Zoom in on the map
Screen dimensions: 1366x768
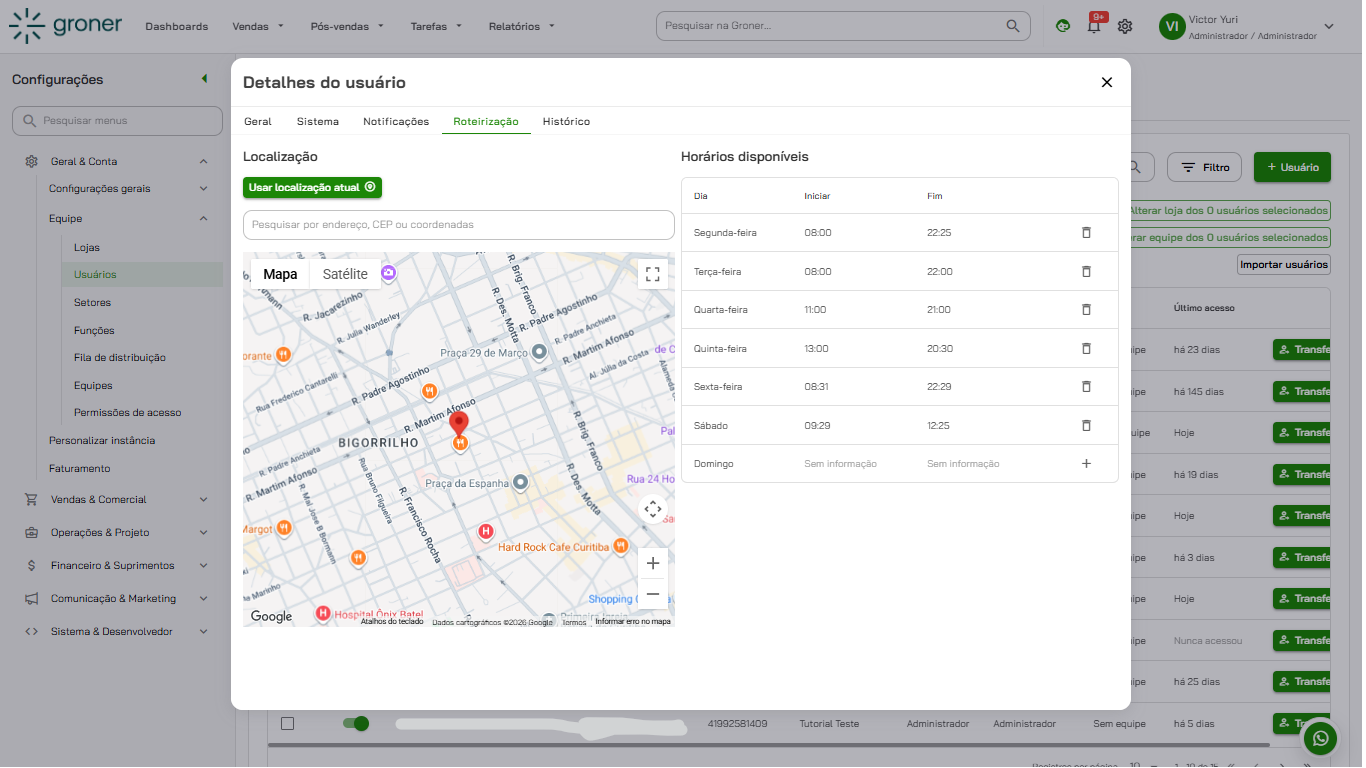coord(653,563)
